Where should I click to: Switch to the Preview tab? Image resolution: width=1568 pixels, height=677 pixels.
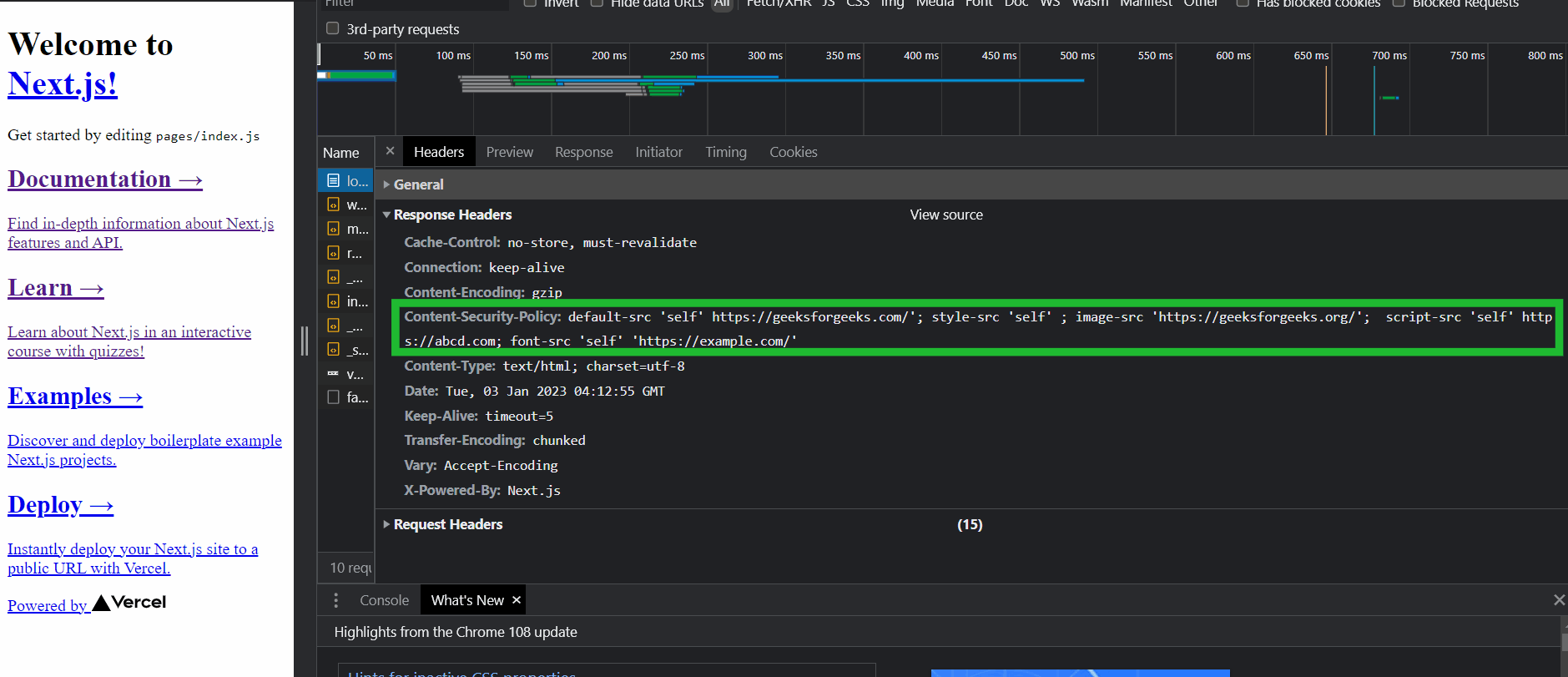[509, 152]
